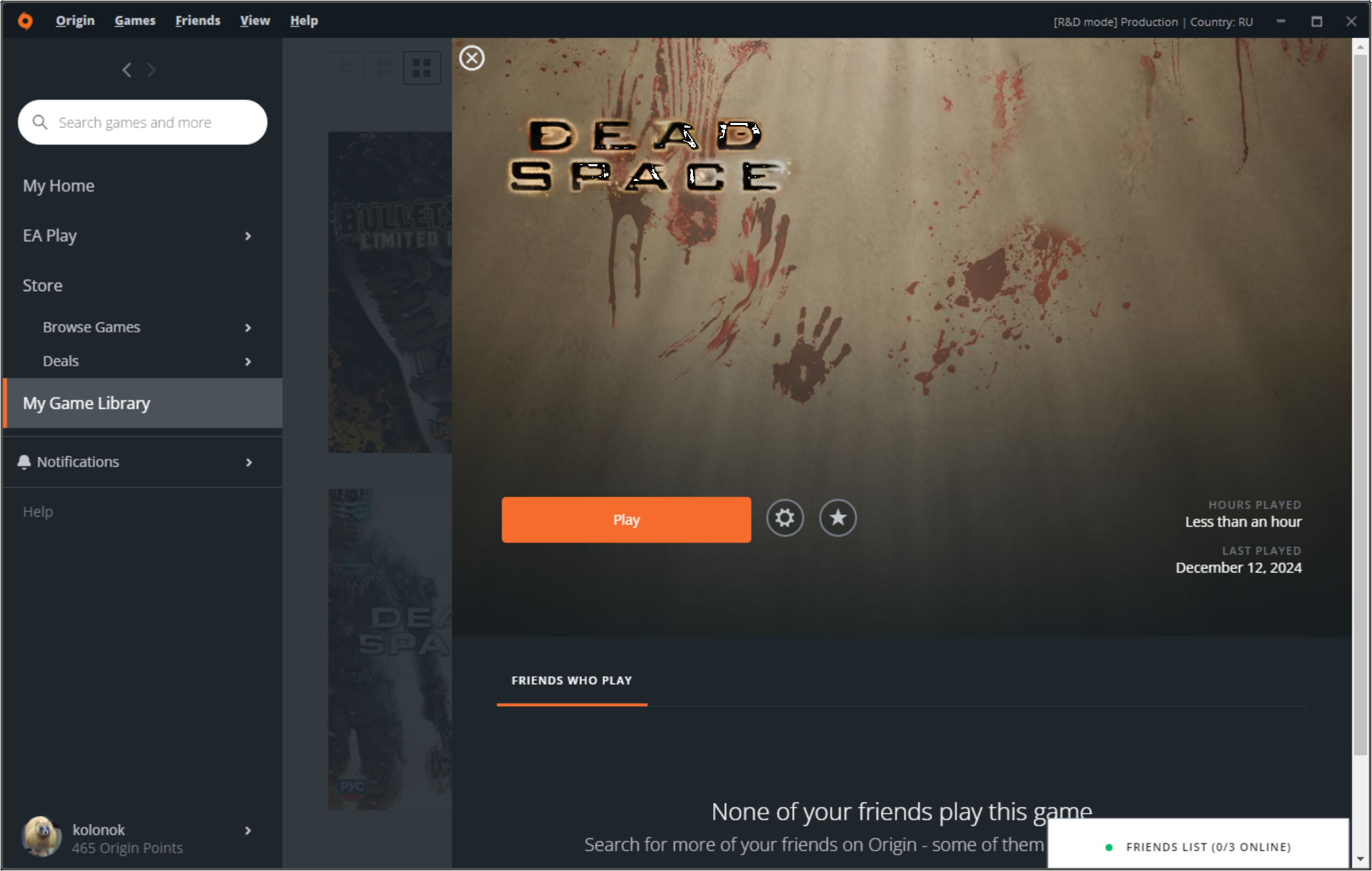Close the Dead Space details overlay
Image resolution: width=1372 pixels, height=871 pixels.
click(472, 59)
